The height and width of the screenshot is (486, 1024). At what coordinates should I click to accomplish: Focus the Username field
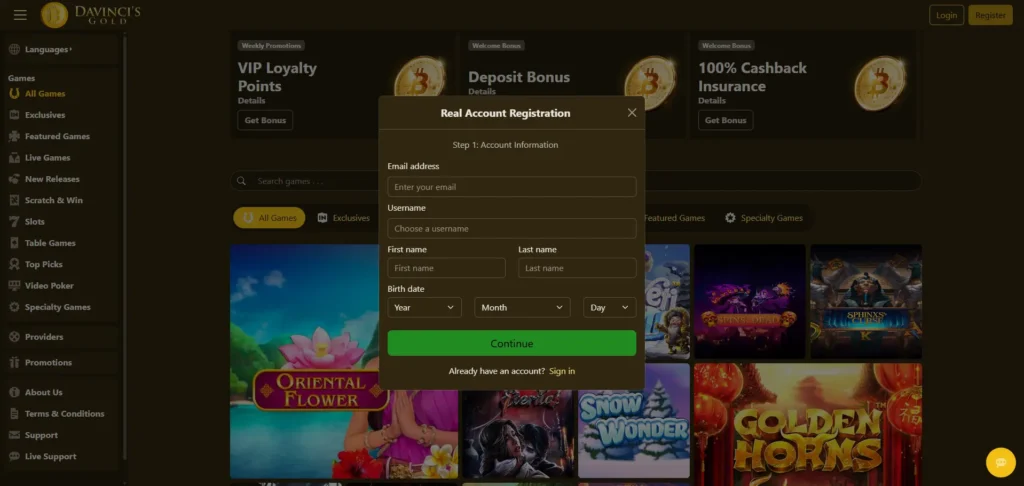pyautogui.click(x=512, y=229)
